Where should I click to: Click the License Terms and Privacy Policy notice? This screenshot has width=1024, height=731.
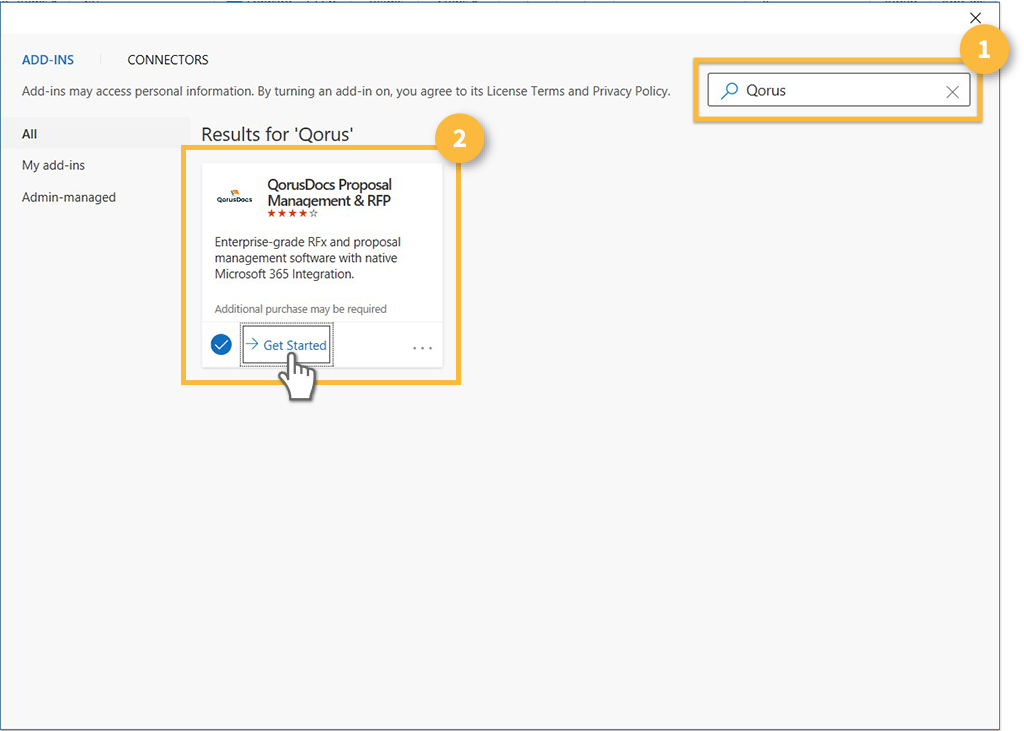tap(346, 91)
